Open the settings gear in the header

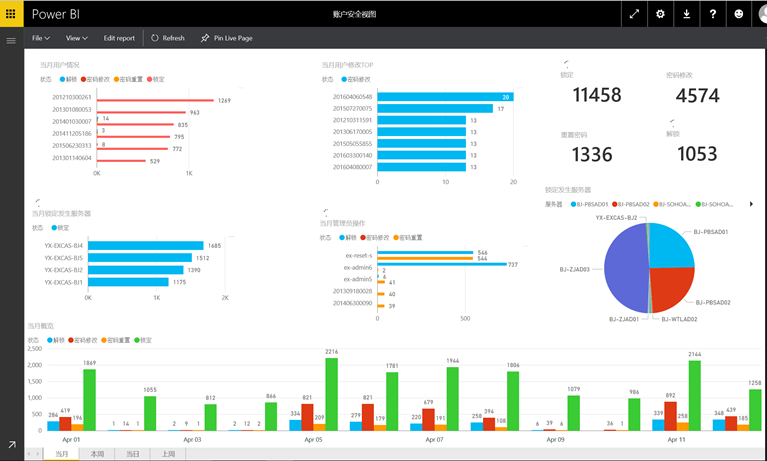(660, 14)
